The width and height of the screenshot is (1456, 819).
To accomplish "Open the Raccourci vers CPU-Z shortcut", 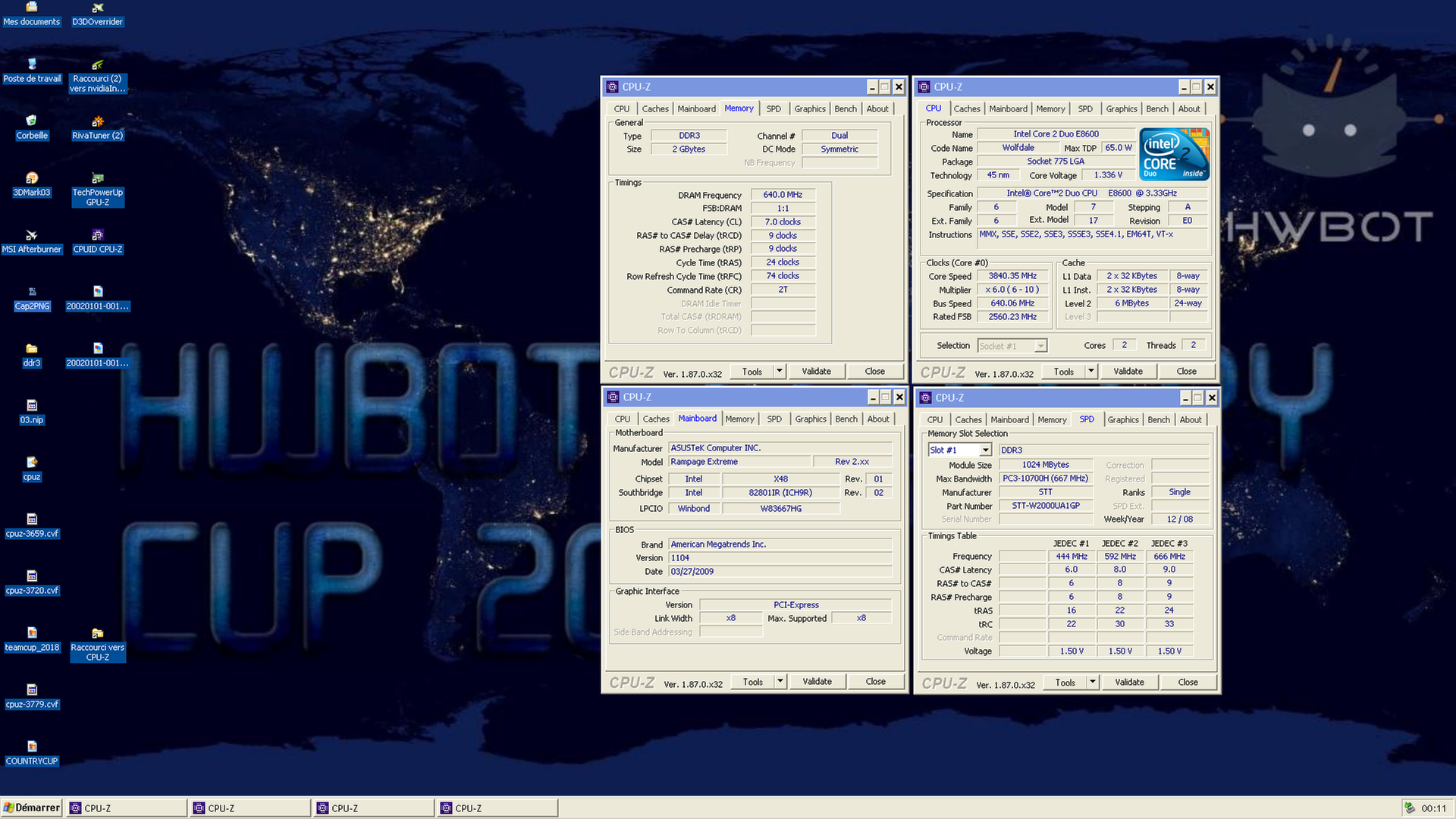I will click(x=97, y=644).
